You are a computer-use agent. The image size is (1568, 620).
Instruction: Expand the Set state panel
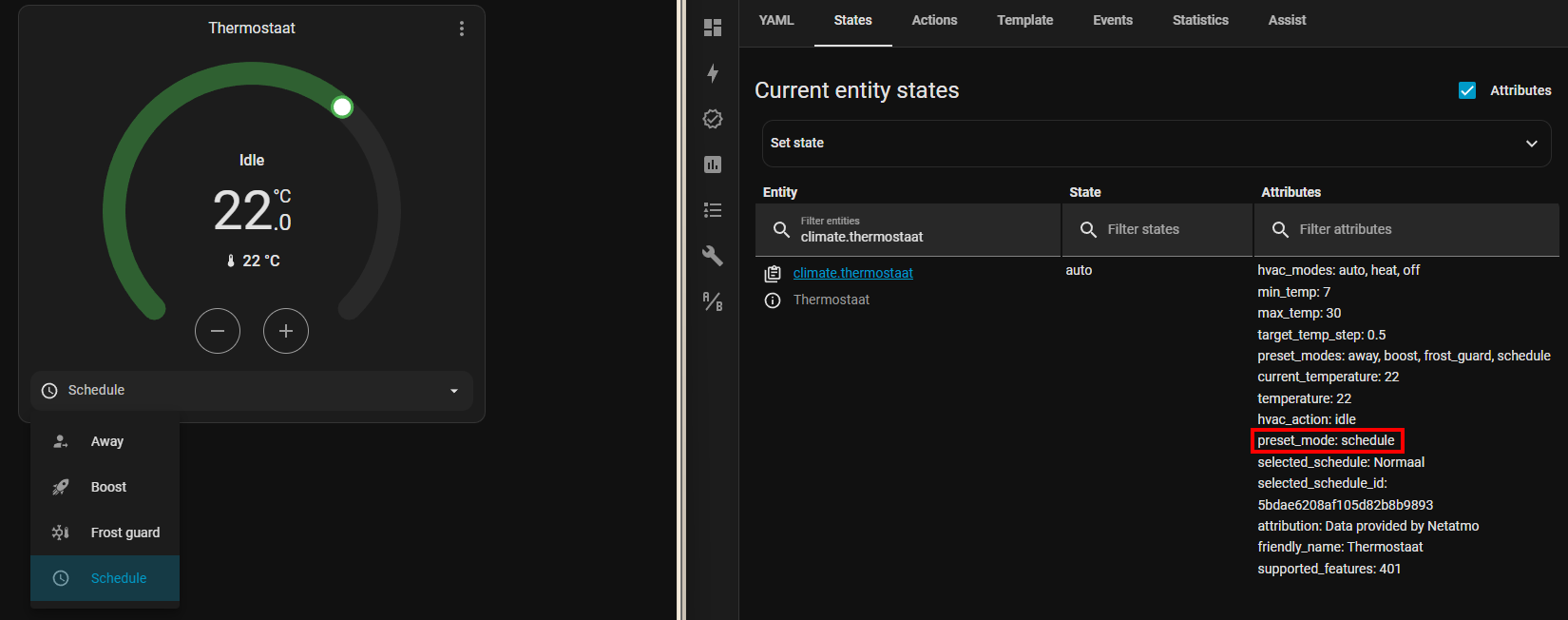coord(1156,144)
